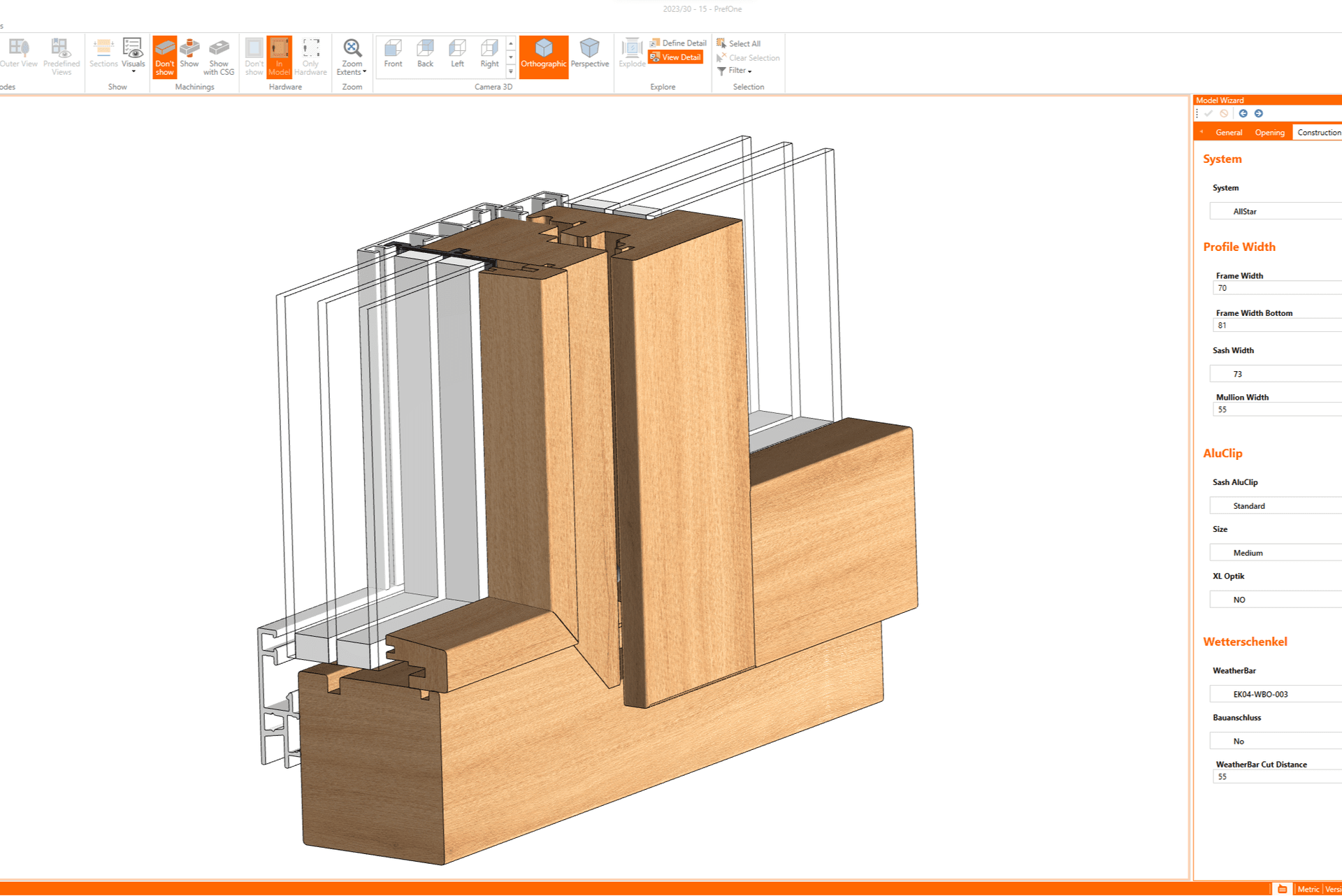
Task: Click the Define Detail button
Action: point(678,43)
